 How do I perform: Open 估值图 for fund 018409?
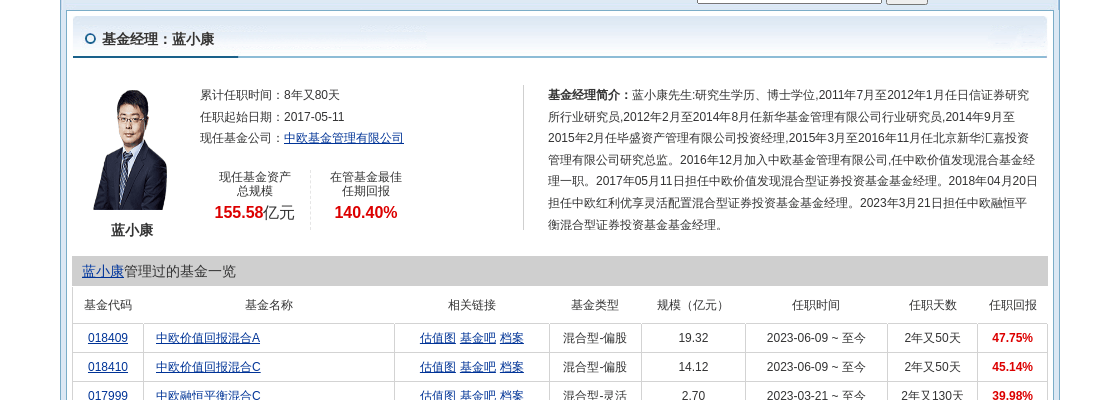point(438,338)
